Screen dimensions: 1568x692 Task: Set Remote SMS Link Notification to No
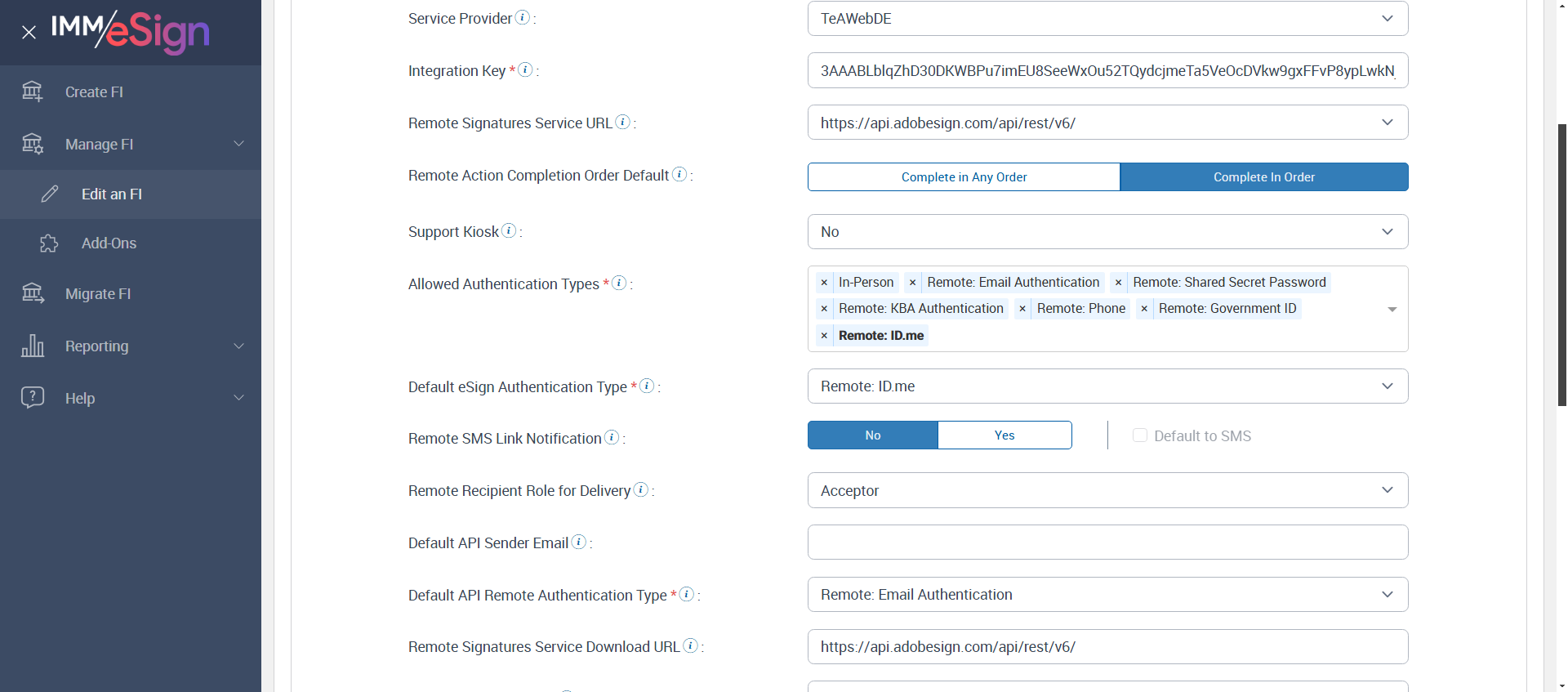[x=872, y=435]
